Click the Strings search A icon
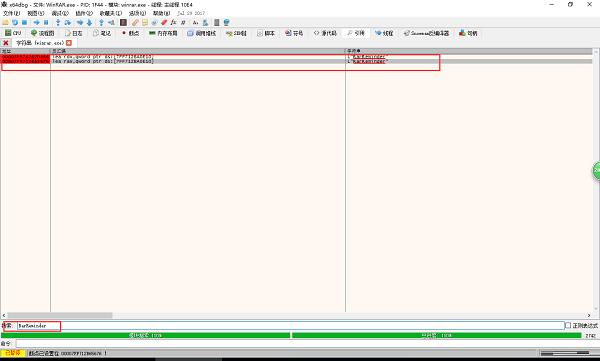This screenshot has width=600, height=361. pyautogui.click(x=195, y=23)
